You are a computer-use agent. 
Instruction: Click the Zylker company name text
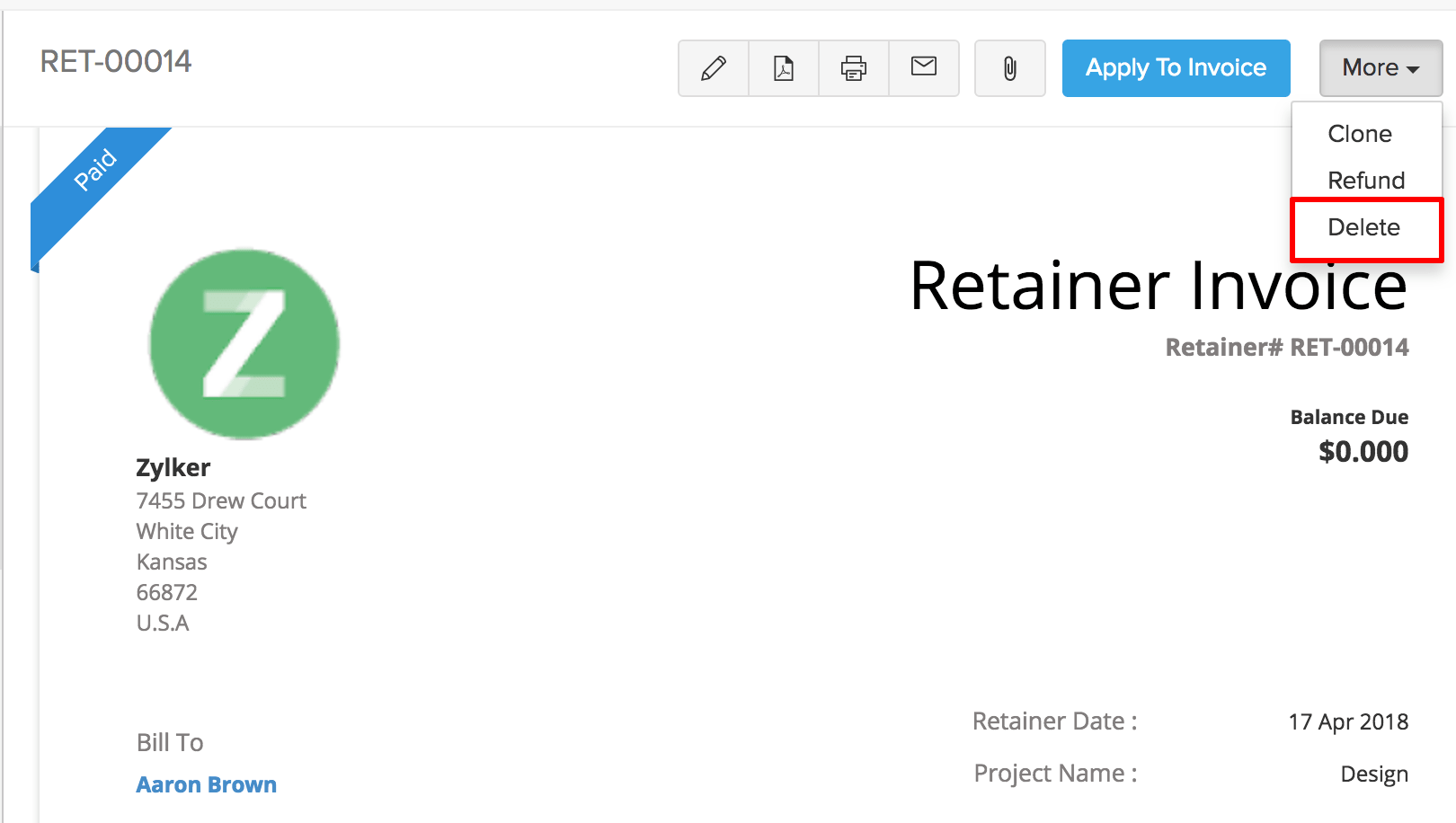(x=173, y=468)
